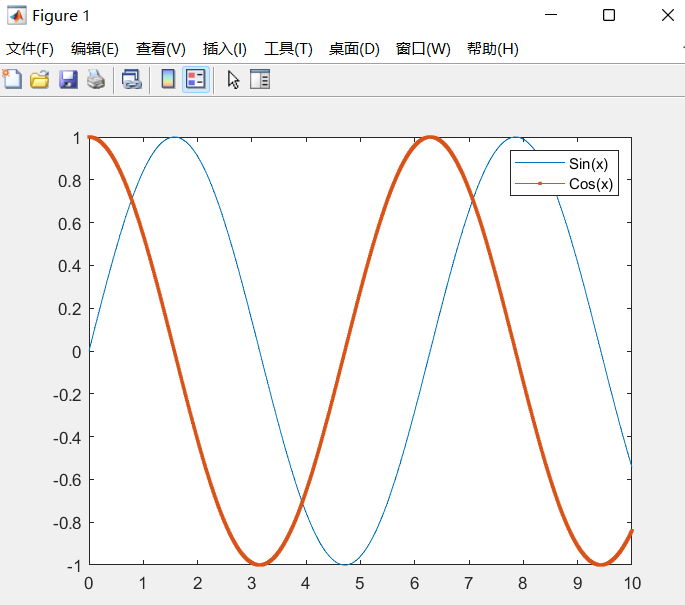The height and width of the screenshot is (605, 685).
Task: Open the 工具(T) menu
Action: pos(288,48)
